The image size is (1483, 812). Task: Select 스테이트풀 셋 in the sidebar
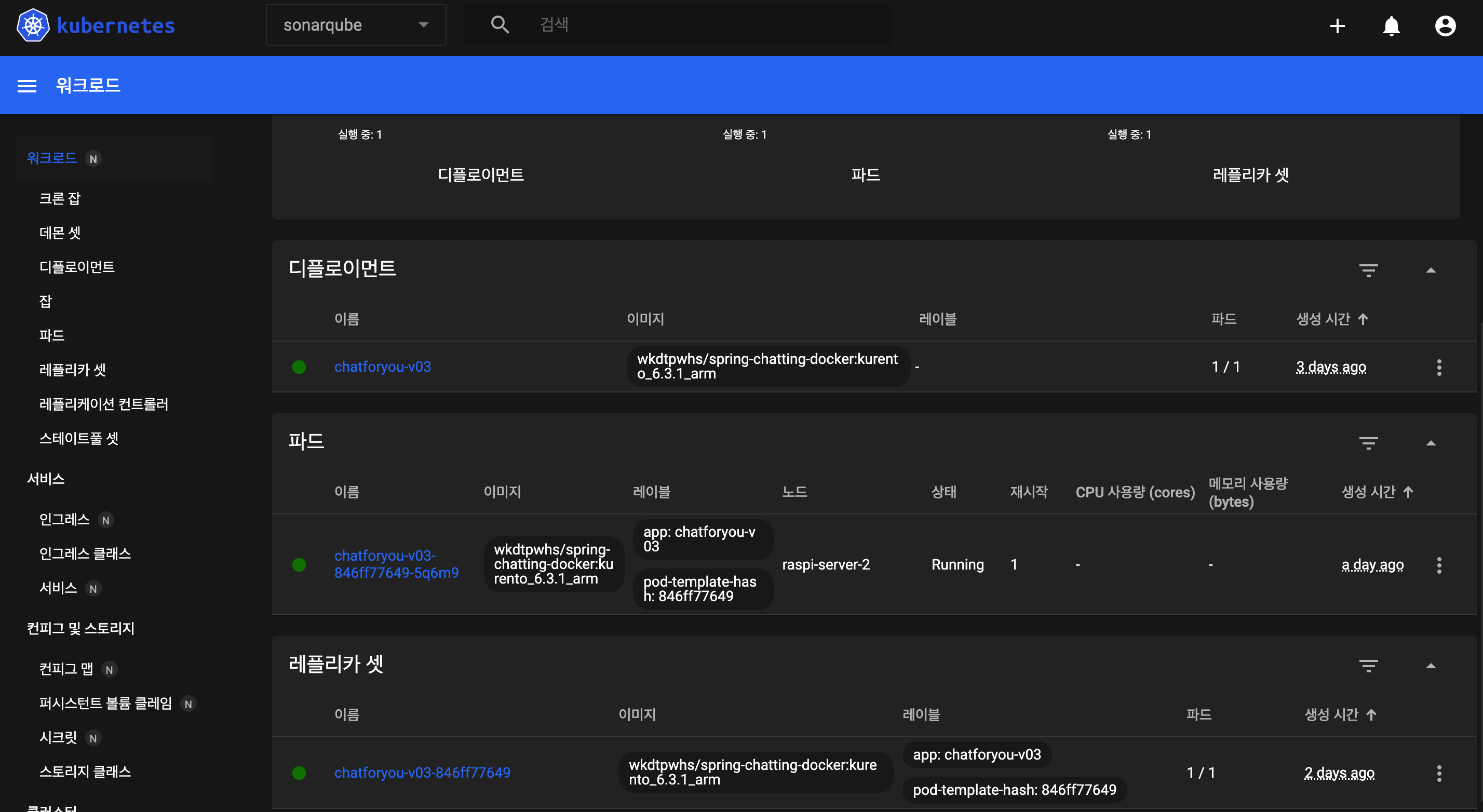[79, 439]
